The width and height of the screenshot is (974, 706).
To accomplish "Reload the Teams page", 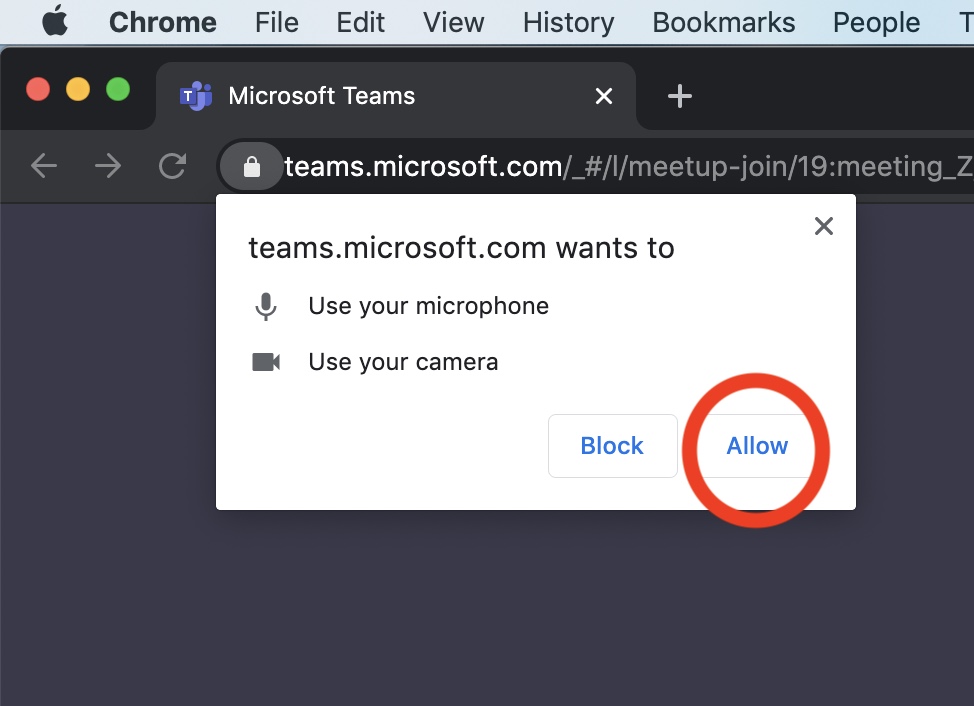I will click(173, 166).
